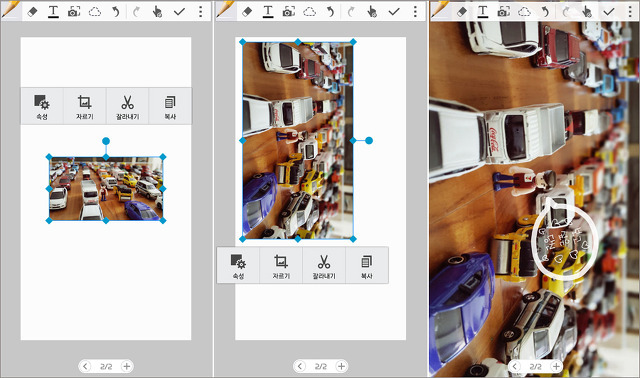Go to the previous page in the left screen
The height and width of the screenshot is (378, 640).
click(x=85, y=366)
